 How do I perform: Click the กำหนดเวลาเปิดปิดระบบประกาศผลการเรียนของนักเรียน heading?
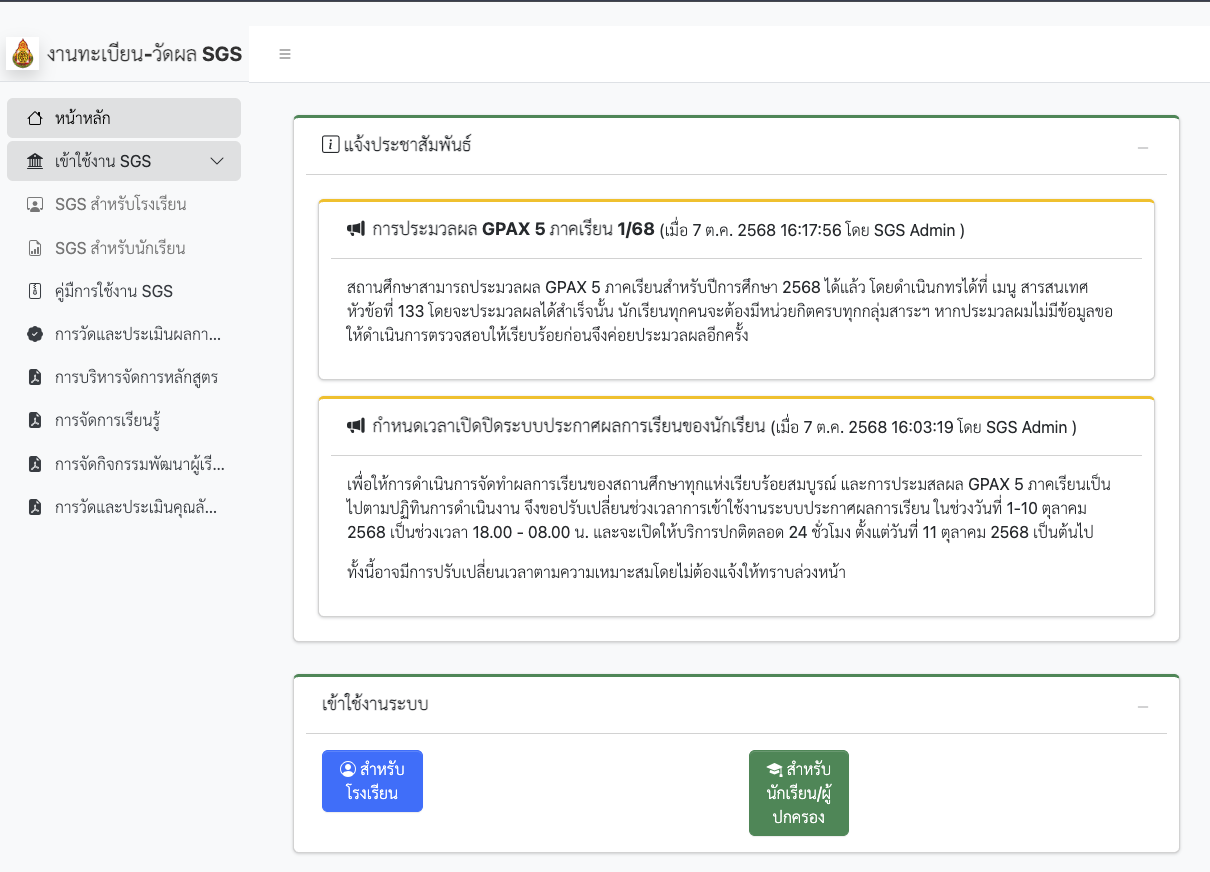tap(570, 428)
